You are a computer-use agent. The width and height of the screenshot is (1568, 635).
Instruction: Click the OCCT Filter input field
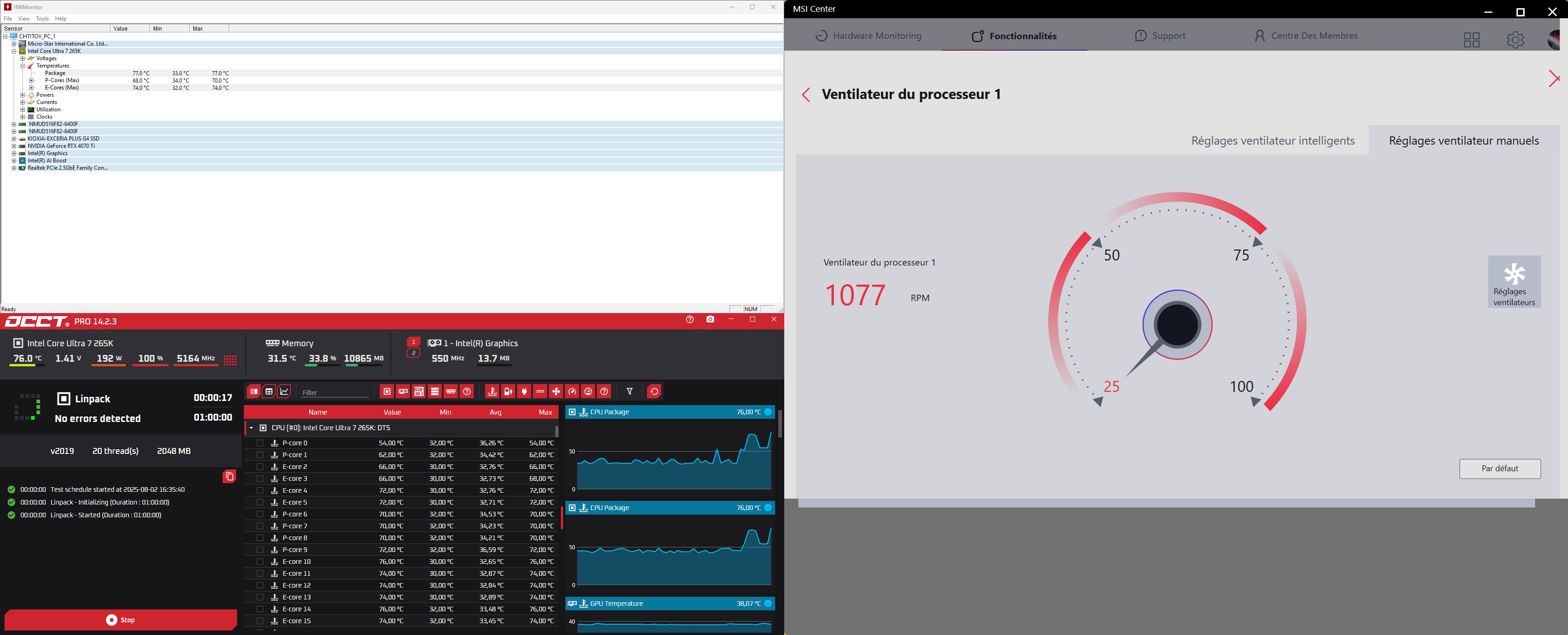pyautogui.click(x=336, y=393)
